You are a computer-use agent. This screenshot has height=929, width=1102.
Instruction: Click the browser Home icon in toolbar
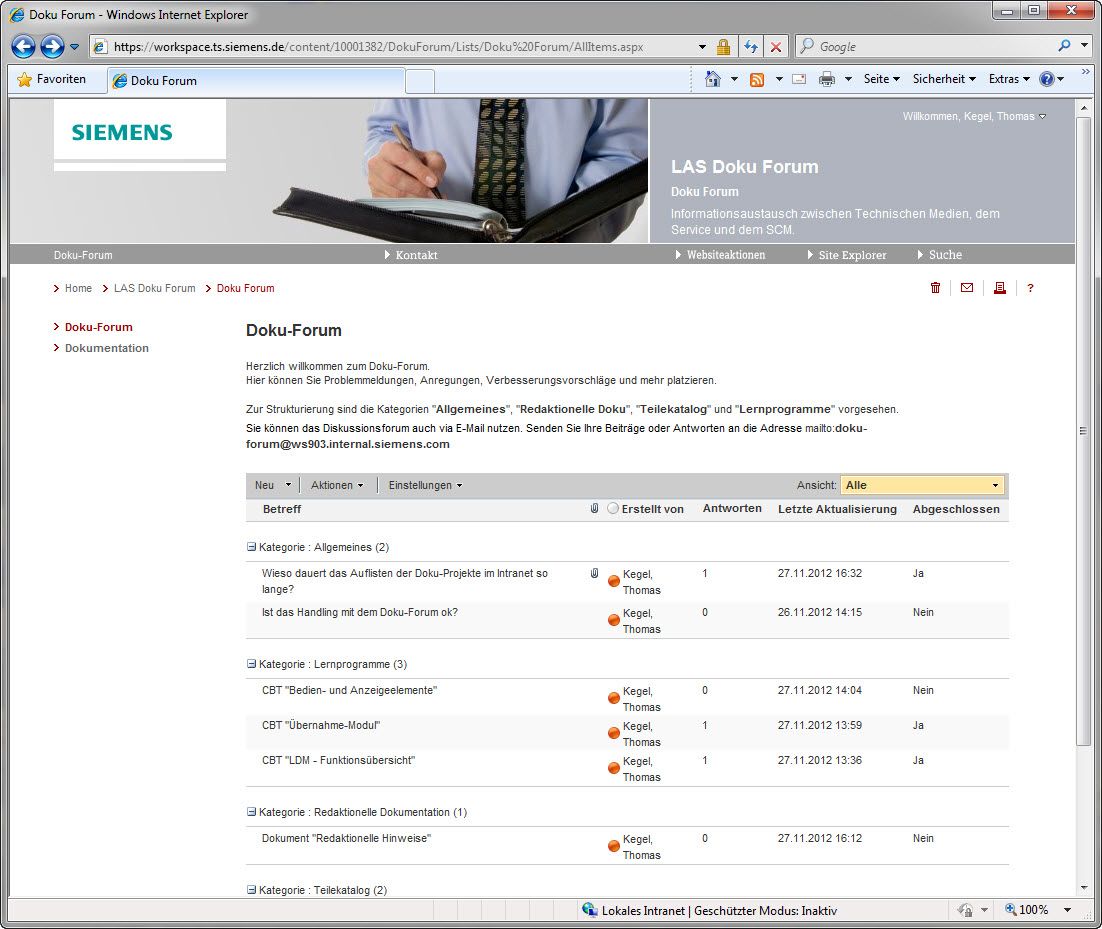tap(712, 79)
